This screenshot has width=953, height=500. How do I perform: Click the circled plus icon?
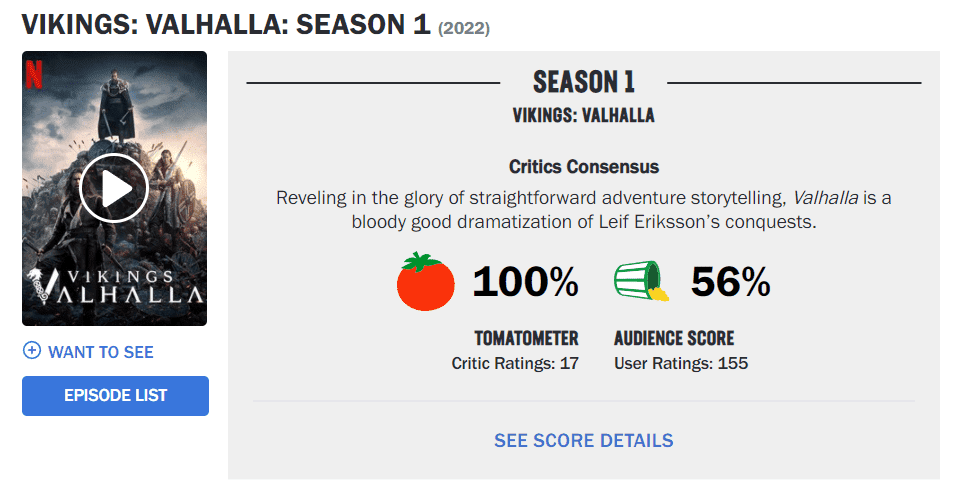31,351
